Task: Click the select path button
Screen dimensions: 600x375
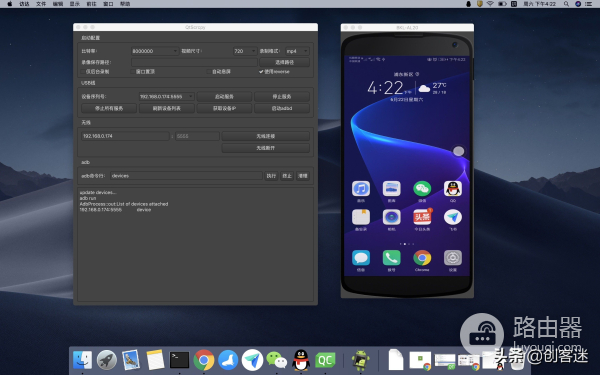Action: [284, 62]
